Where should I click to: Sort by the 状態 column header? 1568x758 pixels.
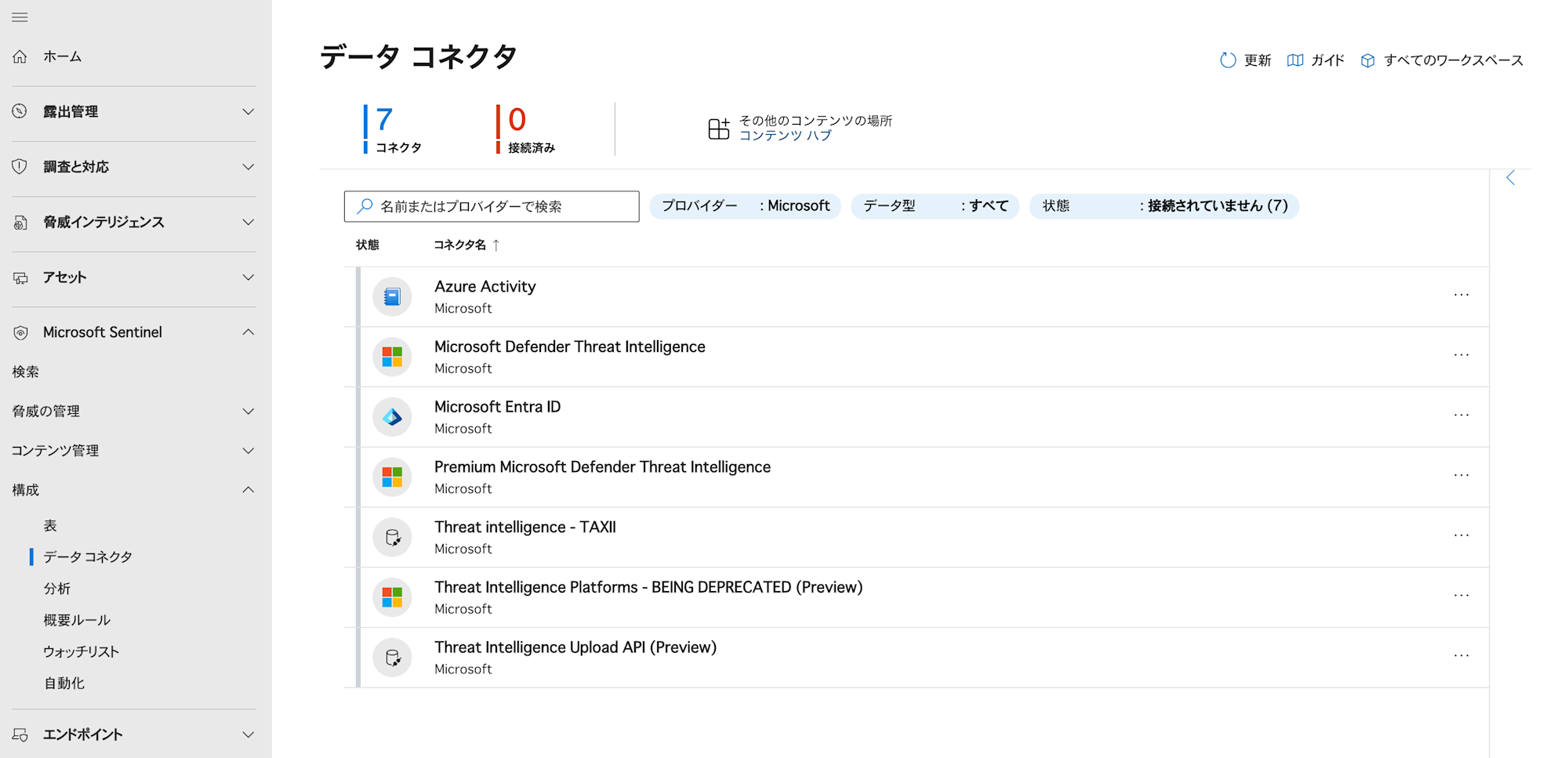[x=368, y=245]
